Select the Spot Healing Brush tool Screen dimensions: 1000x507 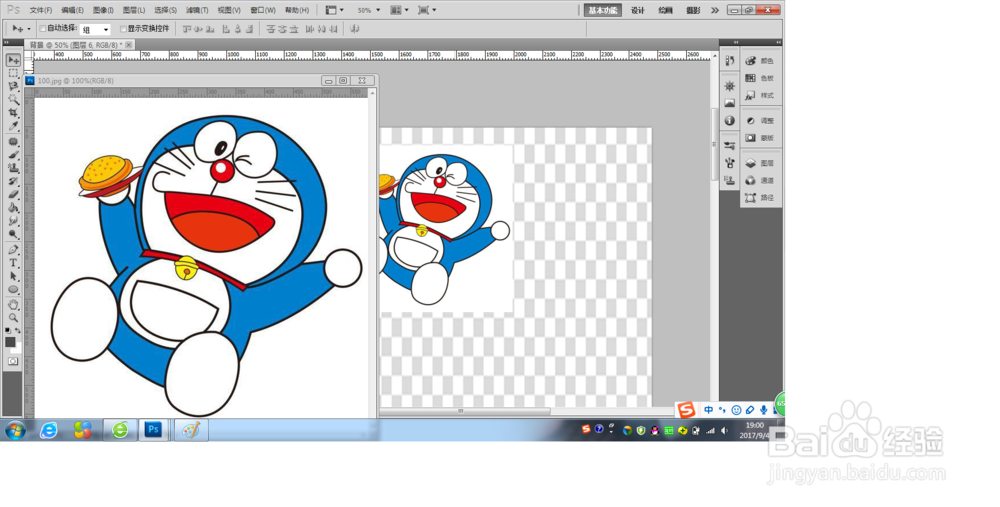tap(13, 142)
